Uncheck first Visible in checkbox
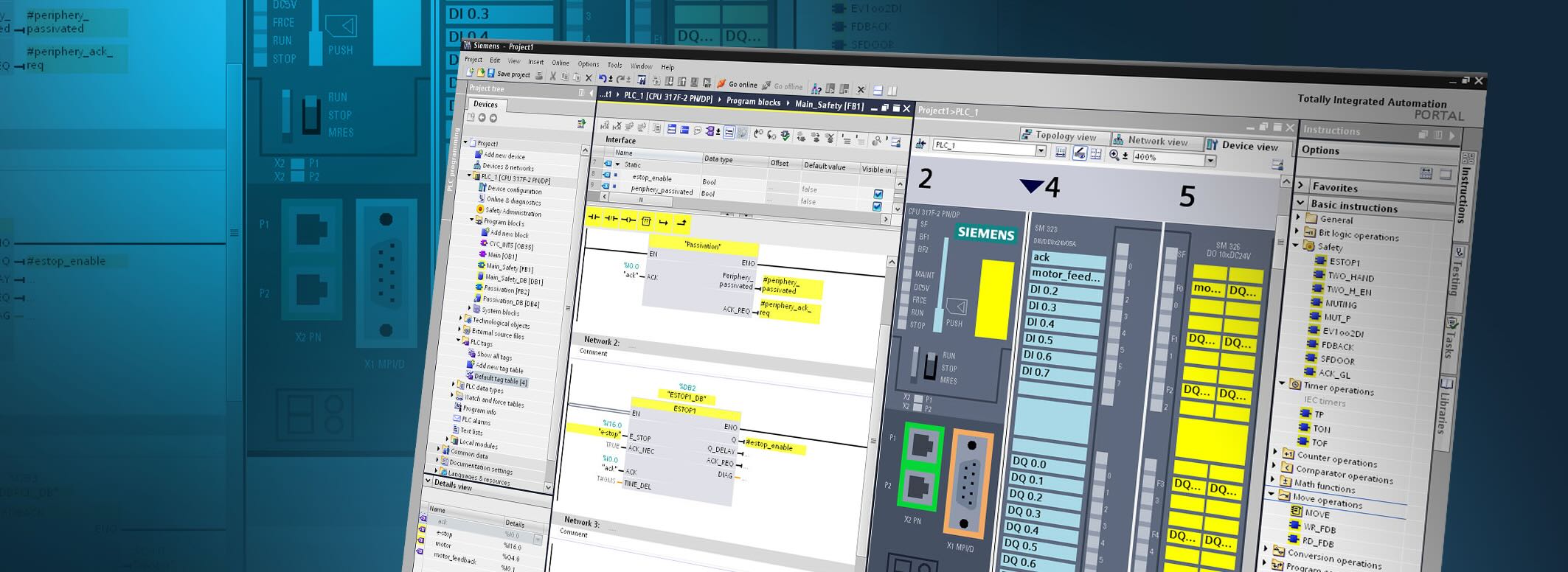This screenshot has height=572, width=1568. click(878, 194)
